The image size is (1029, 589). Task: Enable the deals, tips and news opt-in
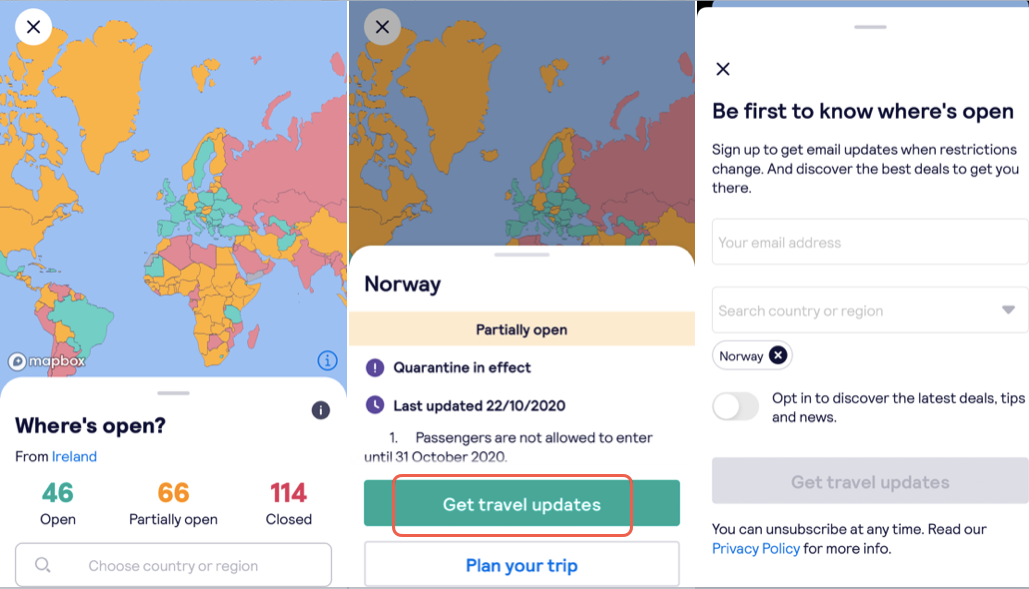coord(736,407)
